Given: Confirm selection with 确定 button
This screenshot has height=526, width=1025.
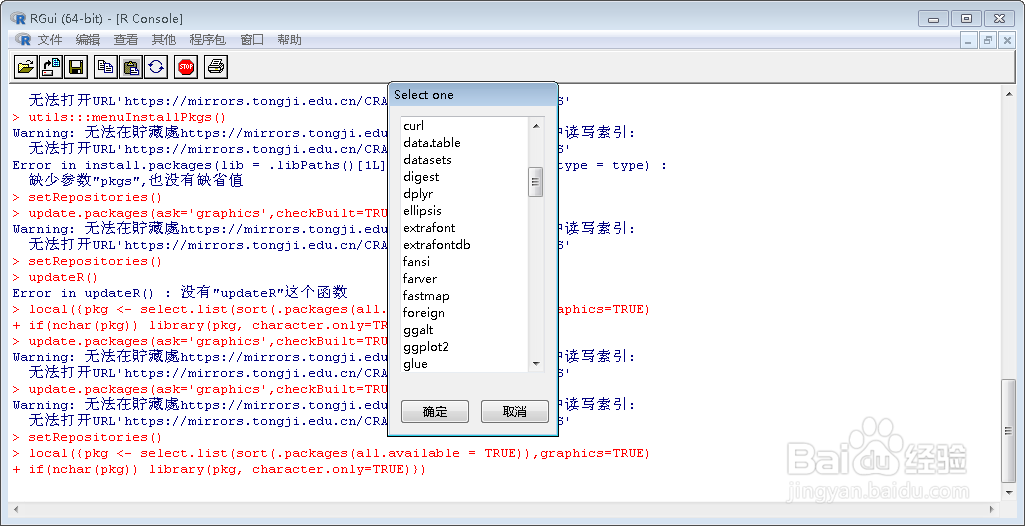Looking at the screenshot, I should (435, 412).
